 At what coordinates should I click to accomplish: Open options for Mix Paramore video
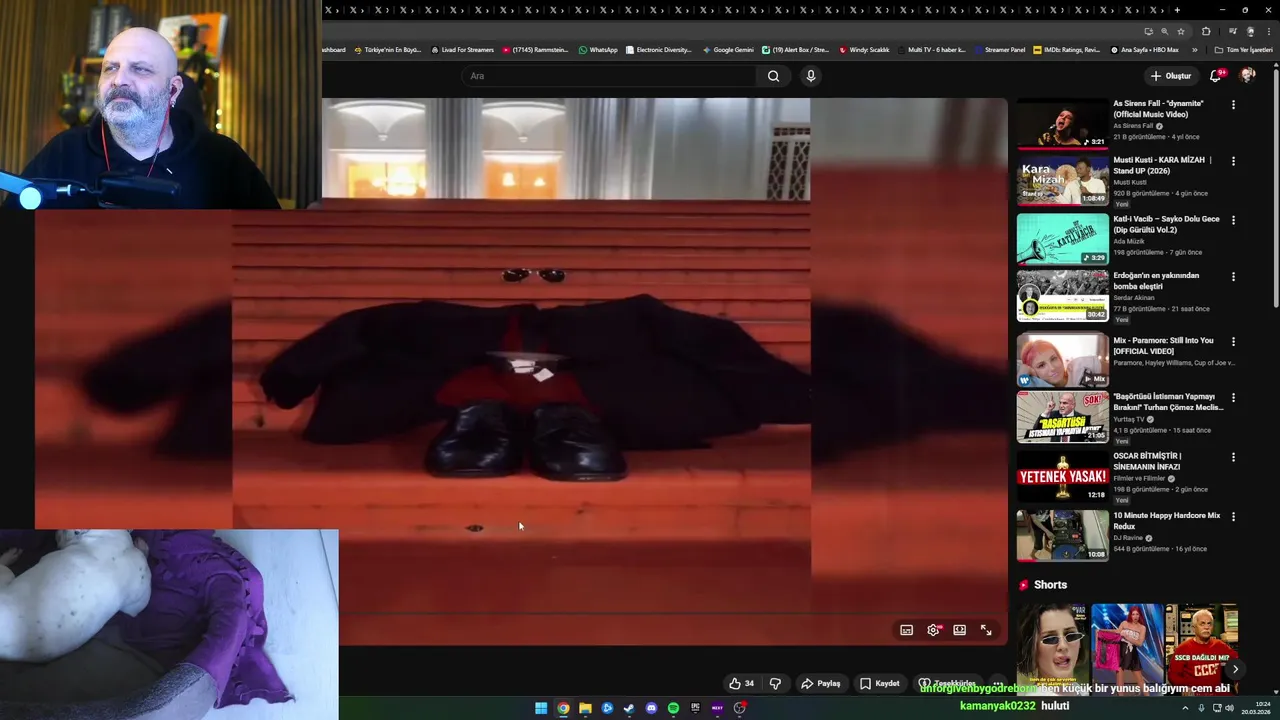coord(1233,342)
